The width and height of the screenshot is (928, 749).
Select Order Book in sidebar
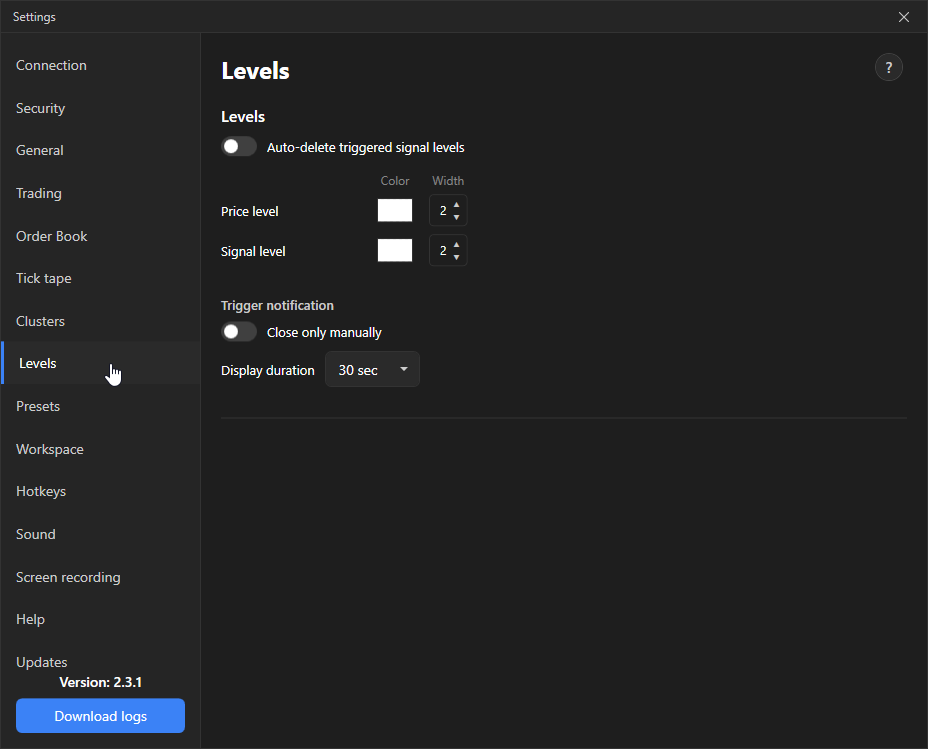tap(101, 236)
